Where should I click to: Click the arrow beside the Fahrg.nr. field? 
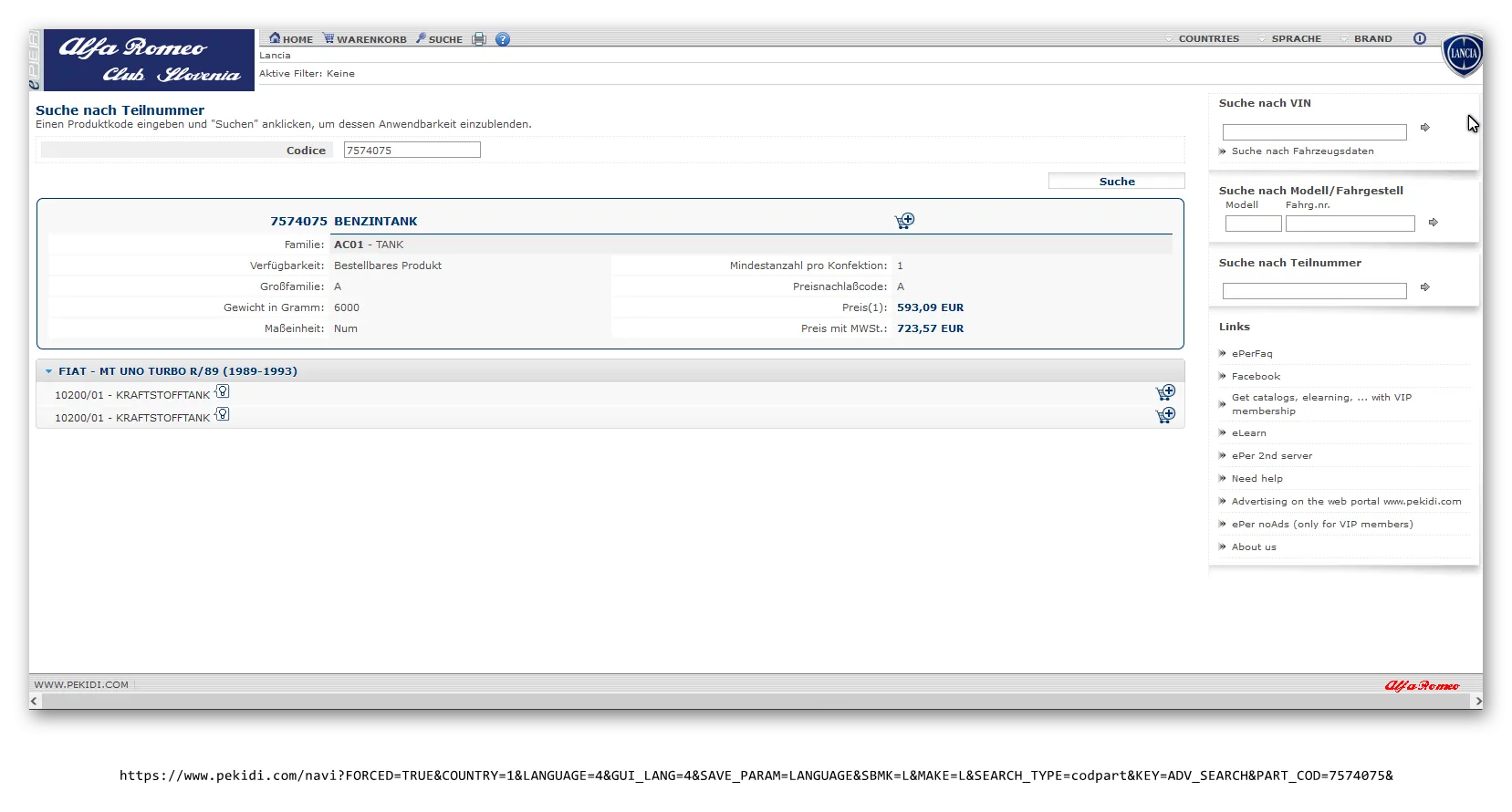point(1434,223)
